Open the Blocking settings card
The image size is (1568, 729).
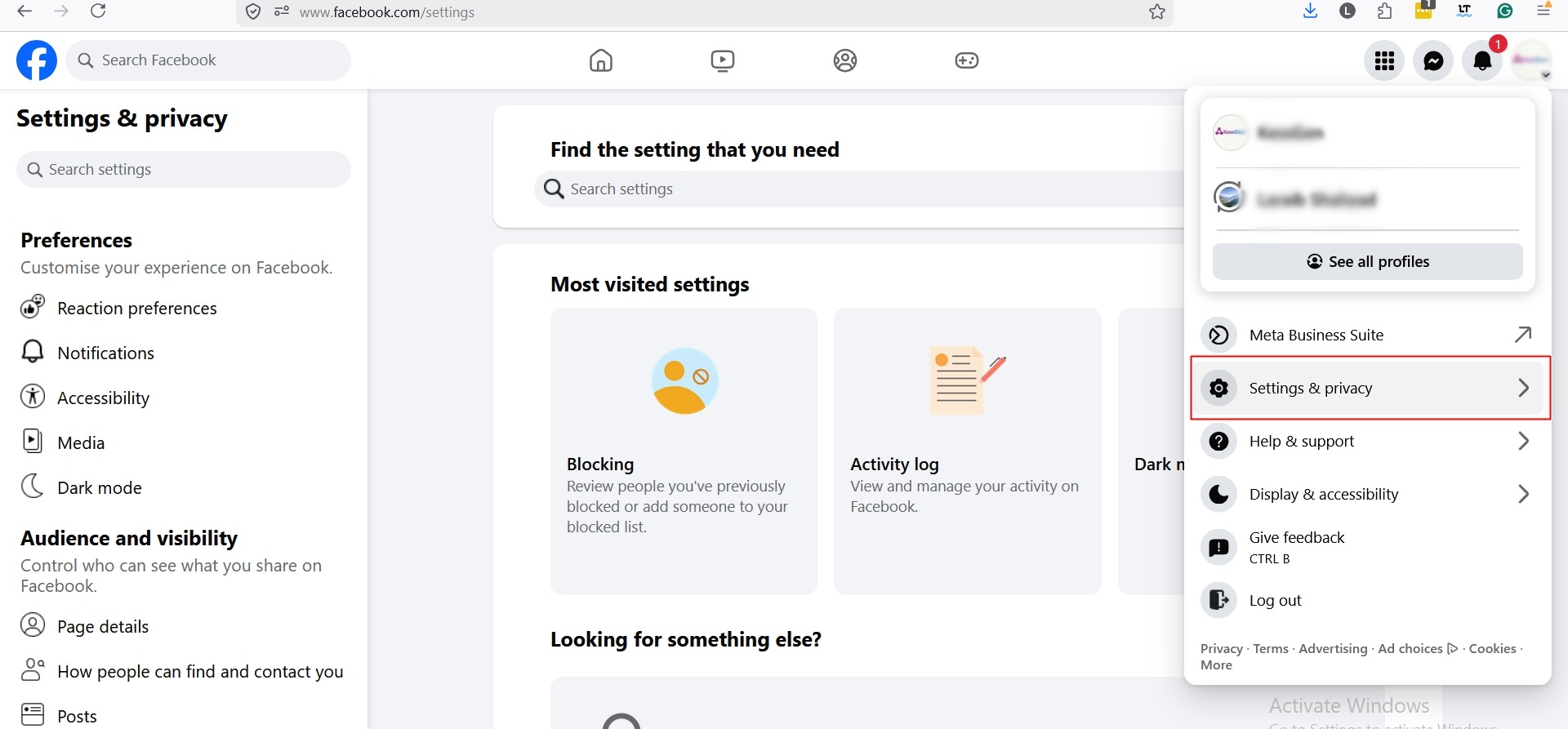684,451
